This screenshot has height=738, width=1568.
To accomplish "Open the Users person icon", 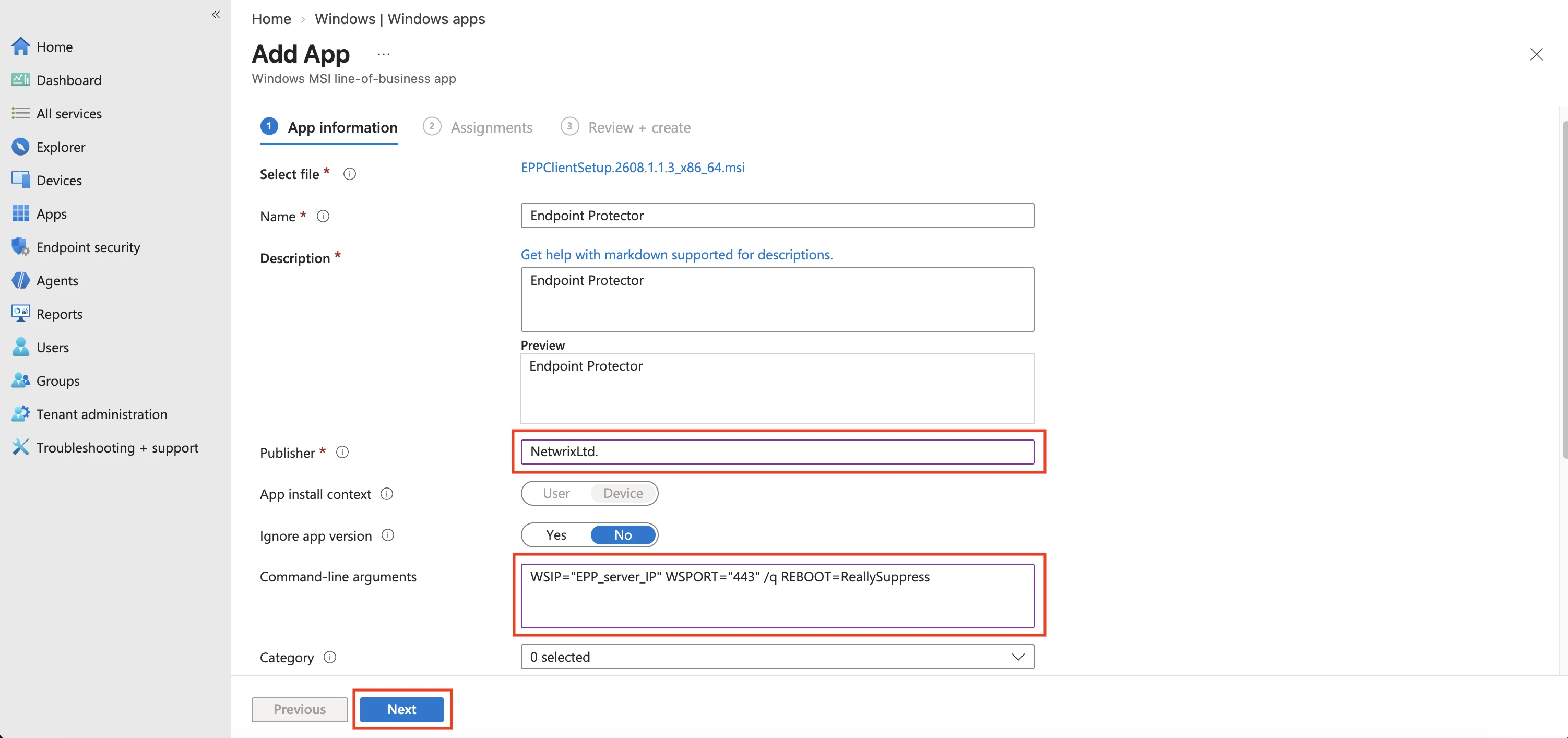I will [x=20, y=348].
